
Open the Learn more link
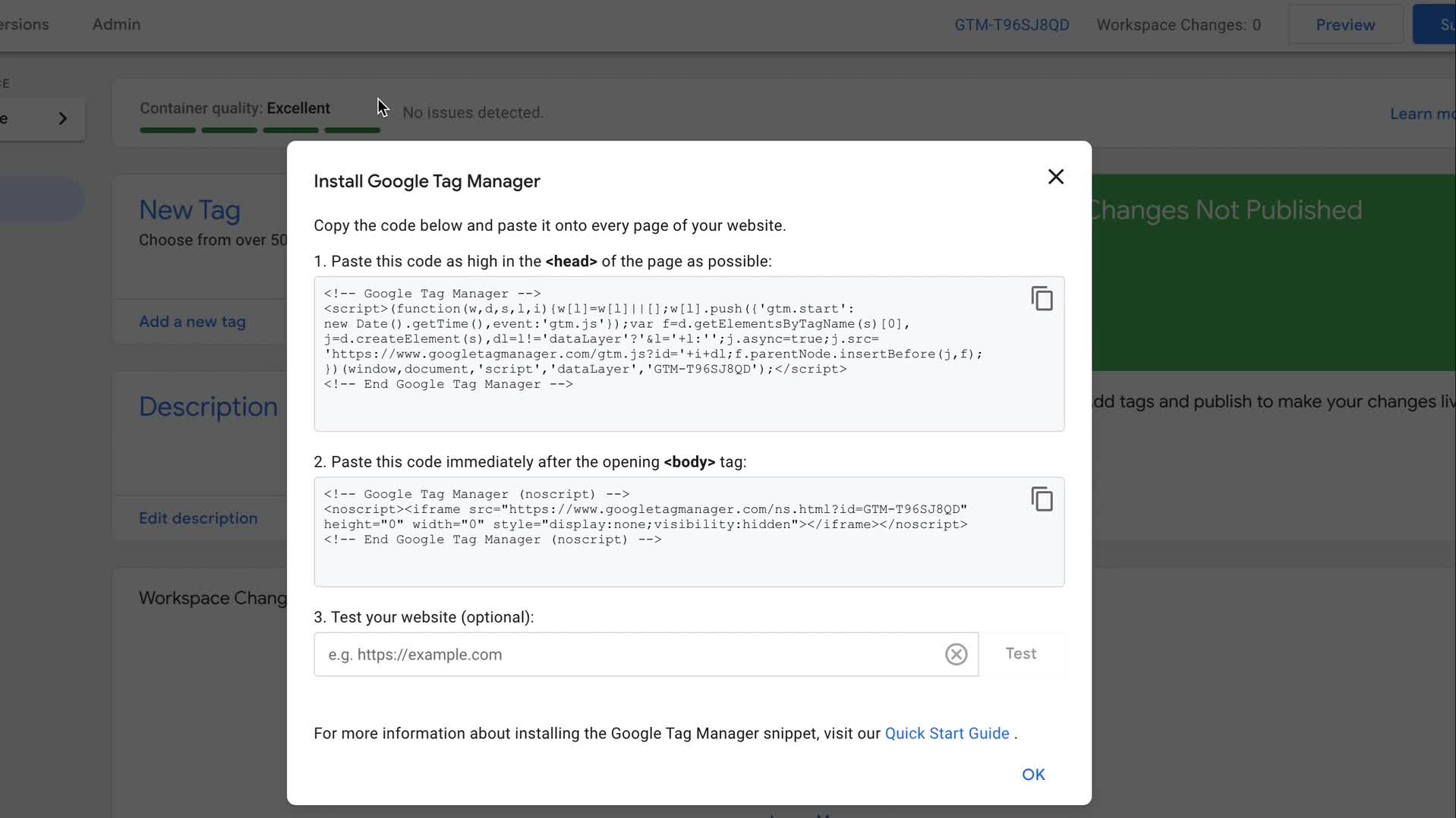click(x=1421, y=114)
